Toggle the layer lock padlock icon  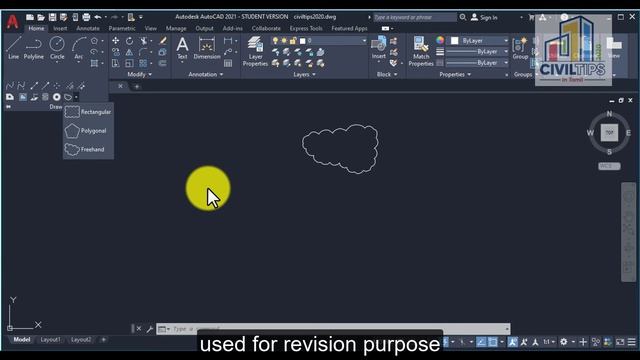293,41
